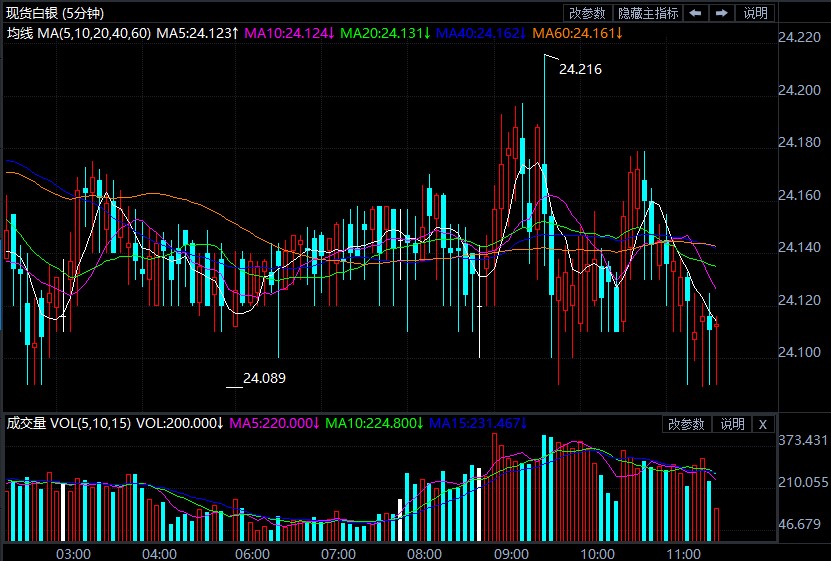
Task: Close the volume panel with X
Action: [762, 424]
